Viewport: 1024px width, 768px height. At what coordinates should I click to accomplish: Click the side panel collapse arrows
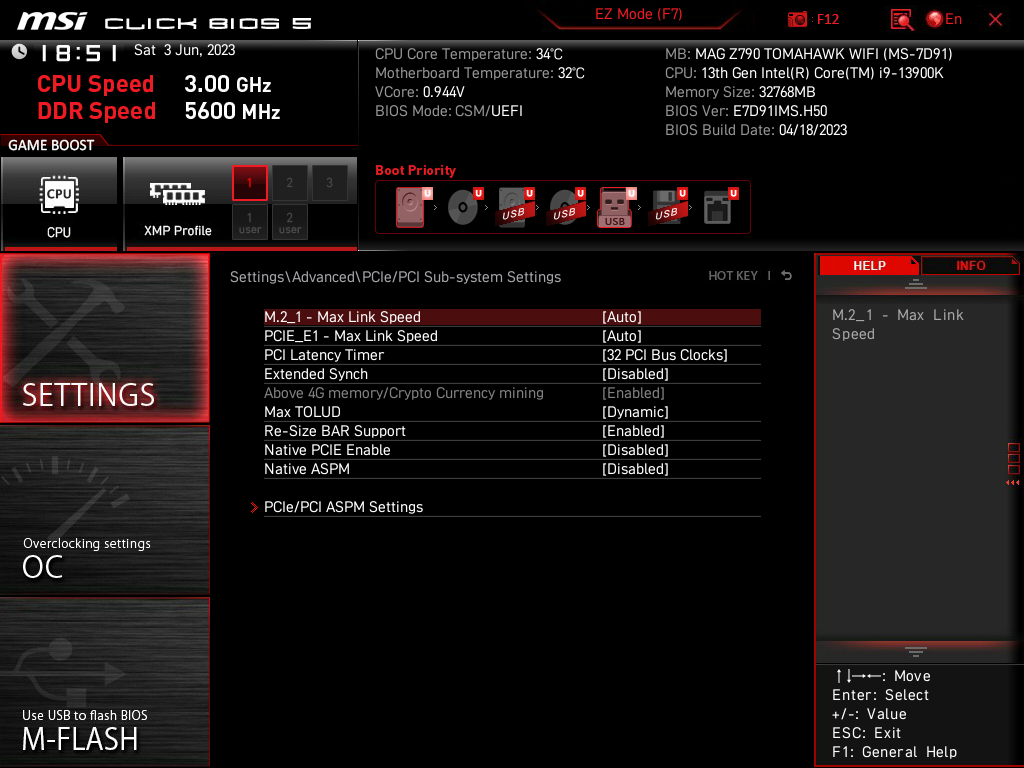[1012, 483]
